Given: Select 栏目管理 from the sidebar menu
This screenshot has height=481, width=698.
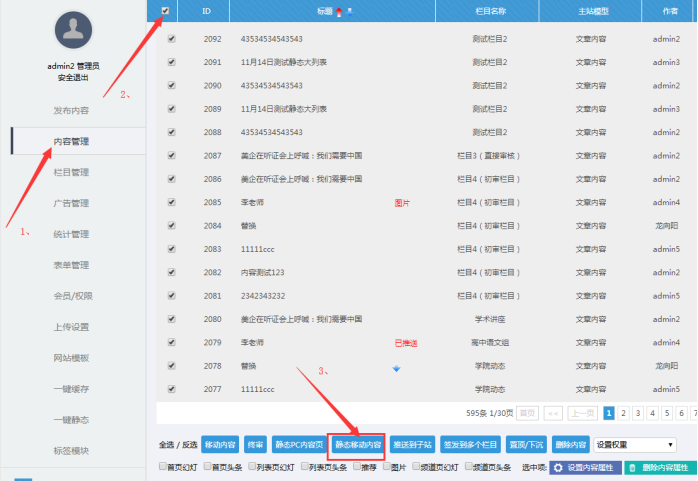Looking at the screenshot, I should pyautogui.click(x=71, y=172).
